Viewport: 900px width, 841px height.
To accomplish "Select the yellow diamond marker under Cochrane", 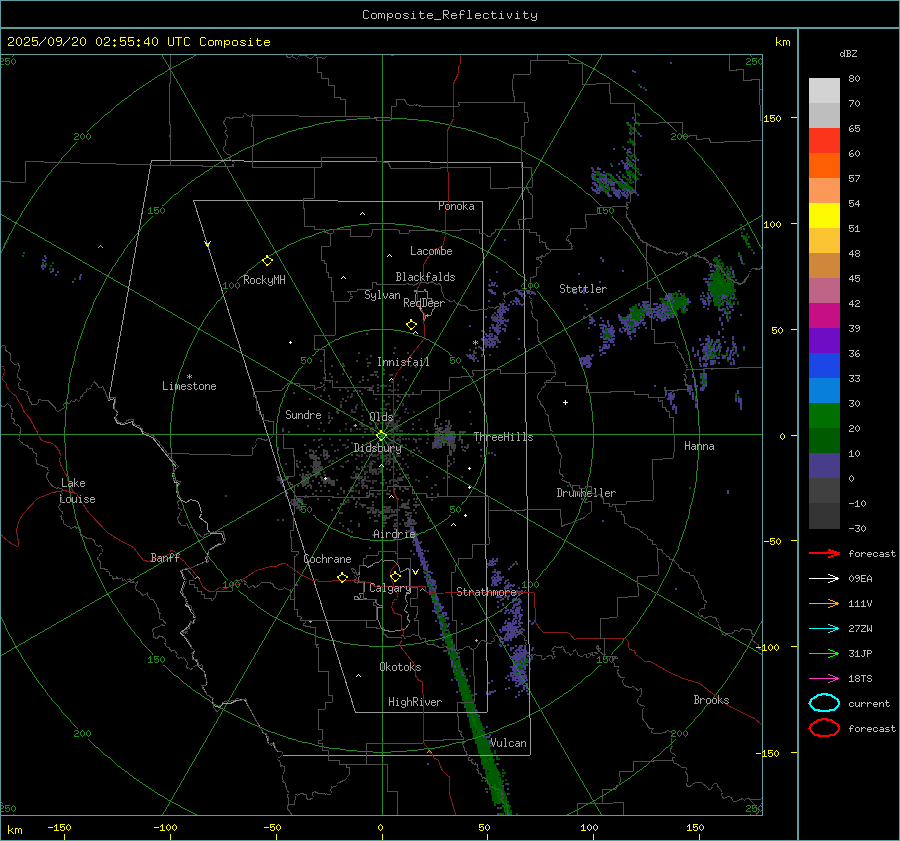I will click(343, 578).
